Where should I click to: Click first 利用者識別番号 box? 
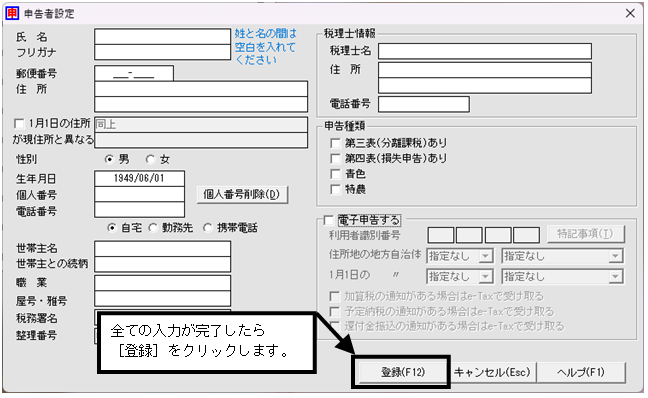[x=441, y=235]
